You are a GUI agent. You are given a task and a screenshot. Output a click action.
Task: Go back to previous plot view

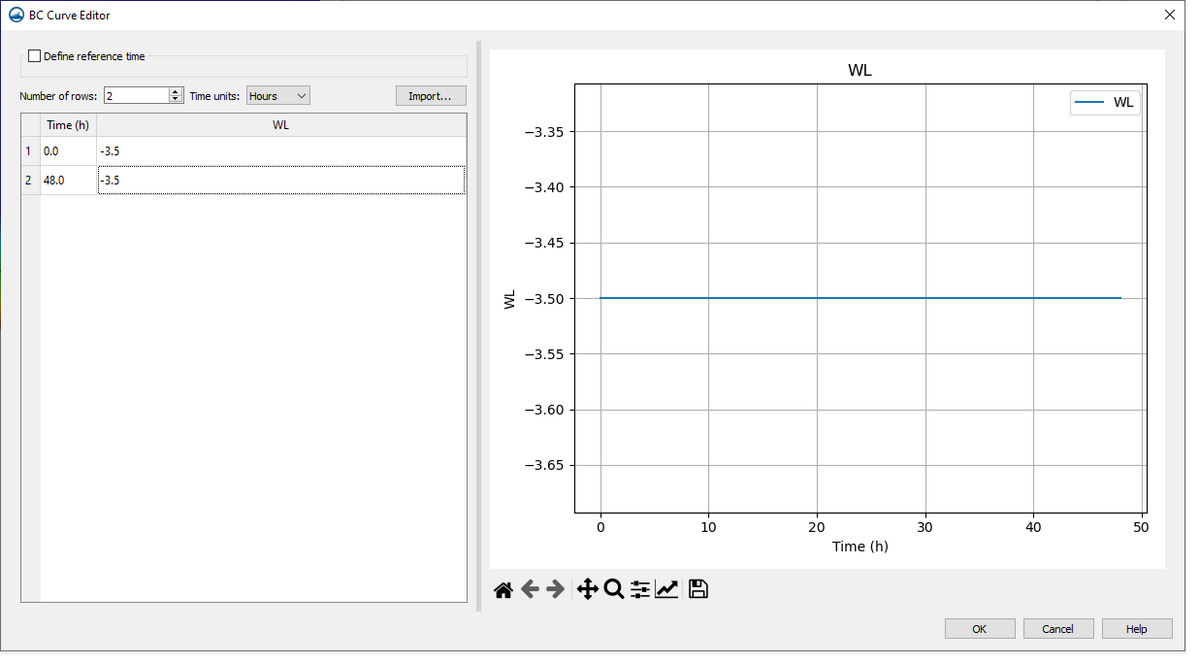coord(530,589)
